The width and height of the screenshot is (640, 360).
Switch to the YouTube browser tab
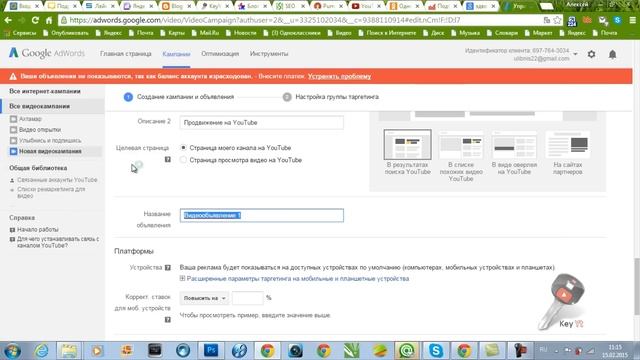click(x=365, y=6)
